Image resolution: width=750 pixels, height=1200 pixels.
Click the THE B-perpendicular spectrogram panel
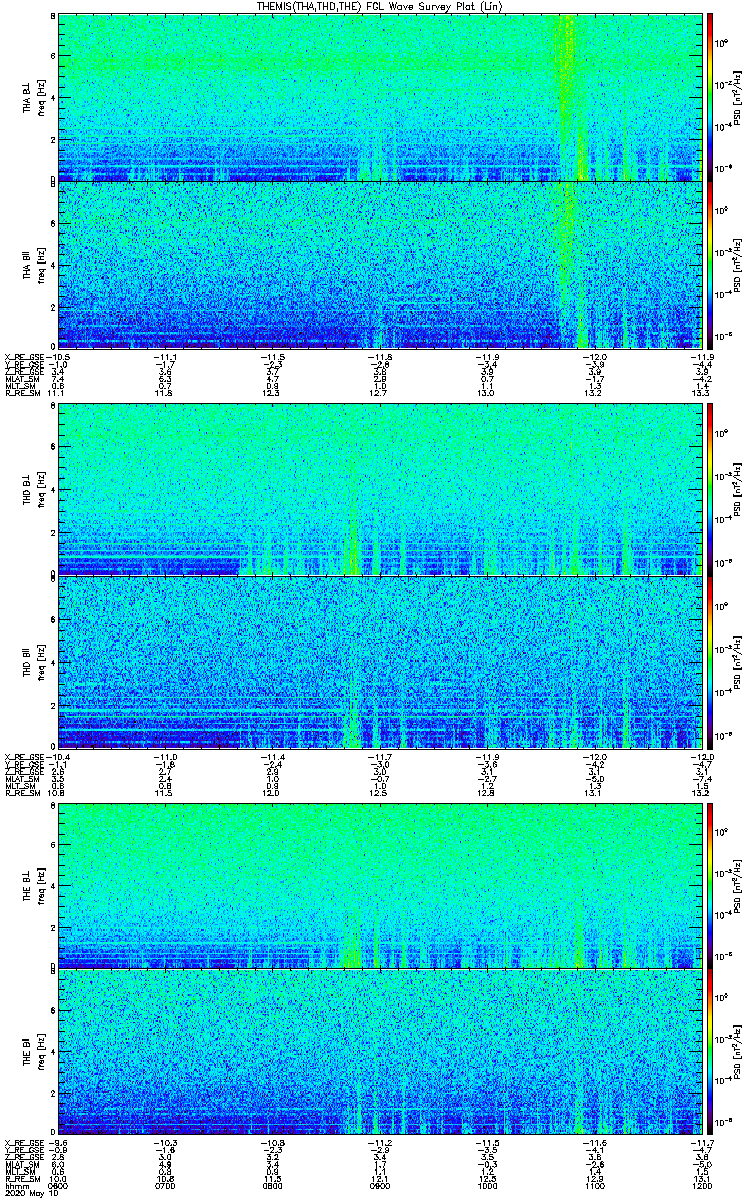[x=378, y=884]
